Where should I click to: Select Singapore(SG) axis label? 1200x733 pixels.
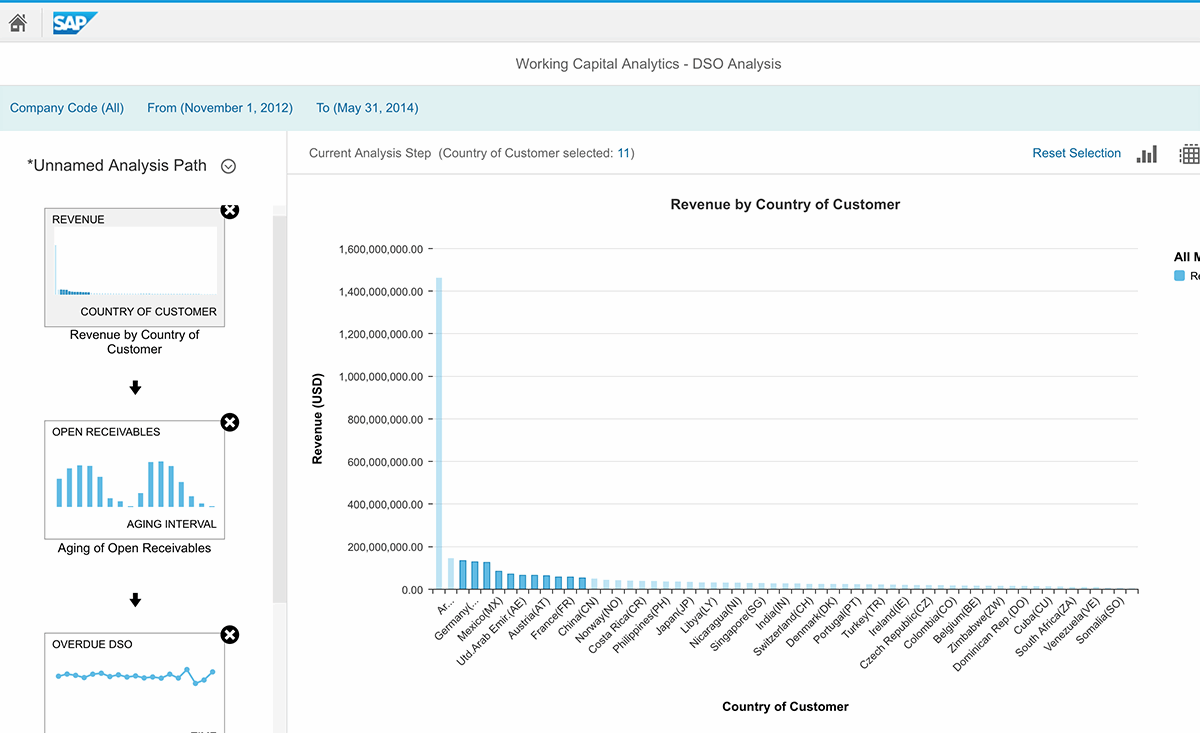click(740, 627)
